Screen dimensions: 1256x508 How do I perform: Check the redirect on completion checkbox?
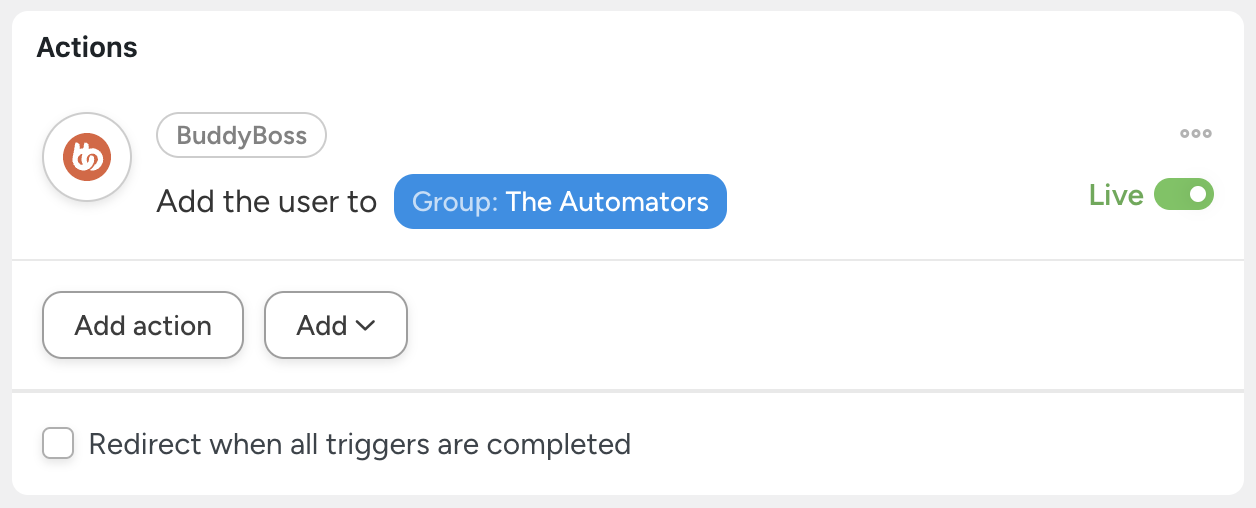[58, 443]
